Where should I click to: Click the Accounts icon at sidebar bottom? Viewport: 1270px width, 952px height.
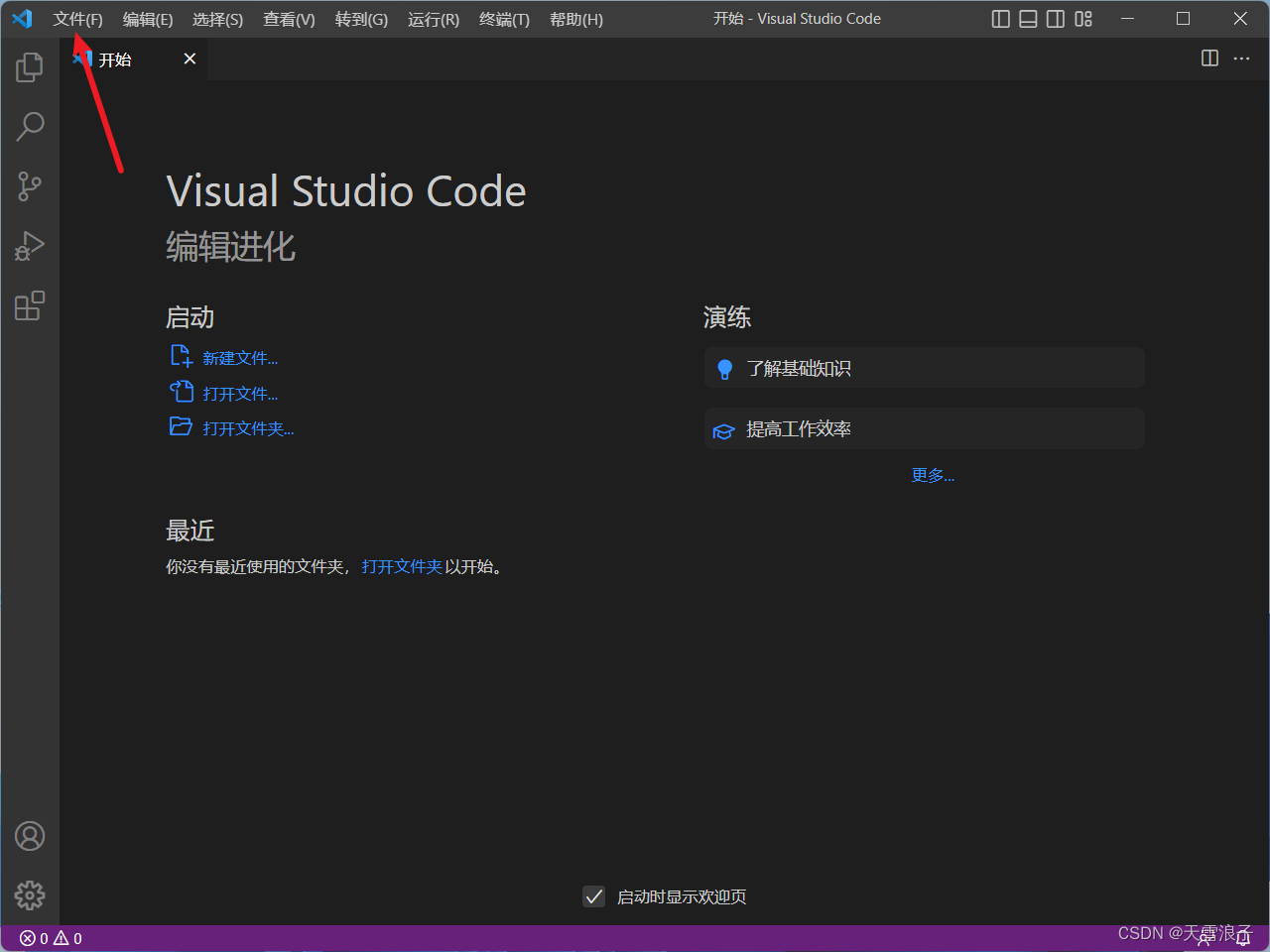coord(30,836)
